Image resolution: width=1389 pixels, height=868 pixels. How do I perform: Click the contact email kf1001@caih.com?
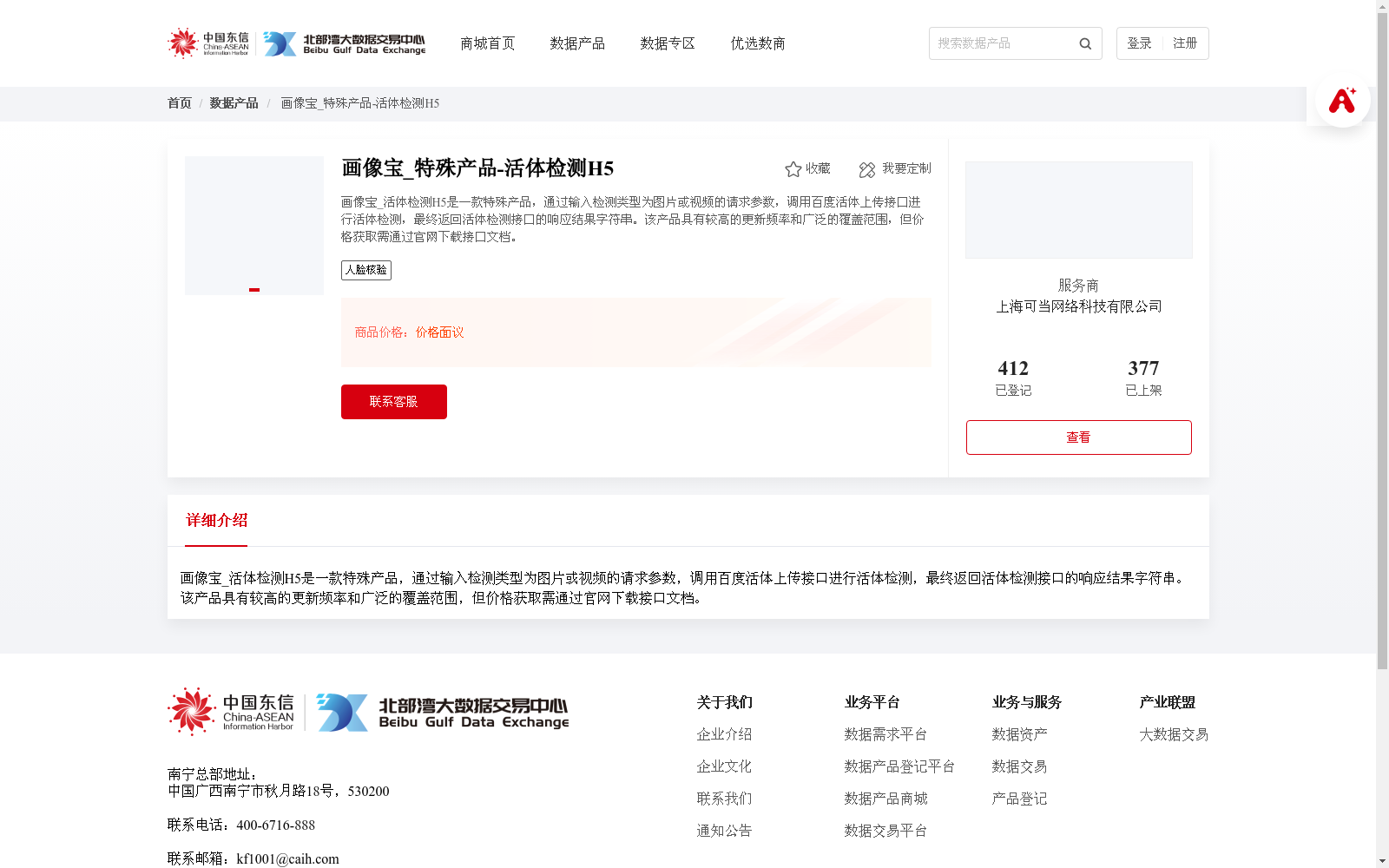coord(288,859)
